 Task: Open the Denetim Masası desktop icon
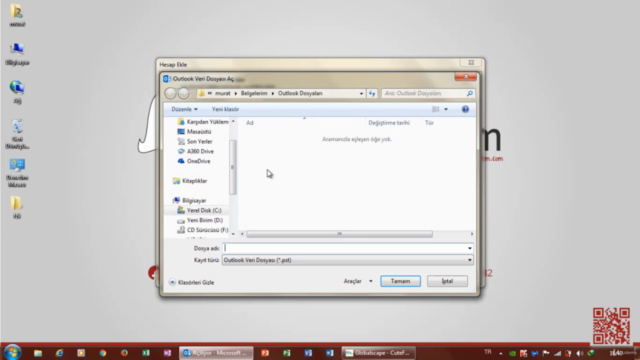[x=17, y=173]
